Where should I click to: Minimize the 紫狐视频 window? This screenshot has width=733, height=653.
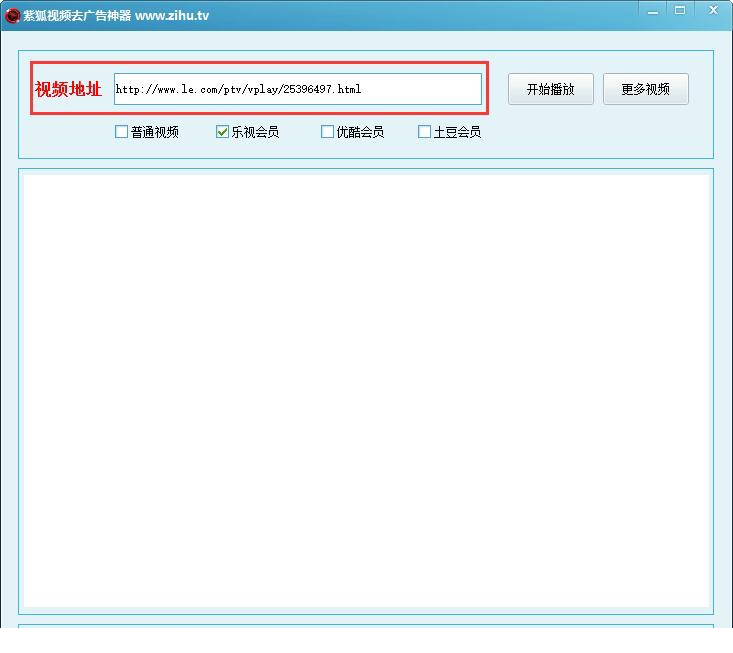653,12
